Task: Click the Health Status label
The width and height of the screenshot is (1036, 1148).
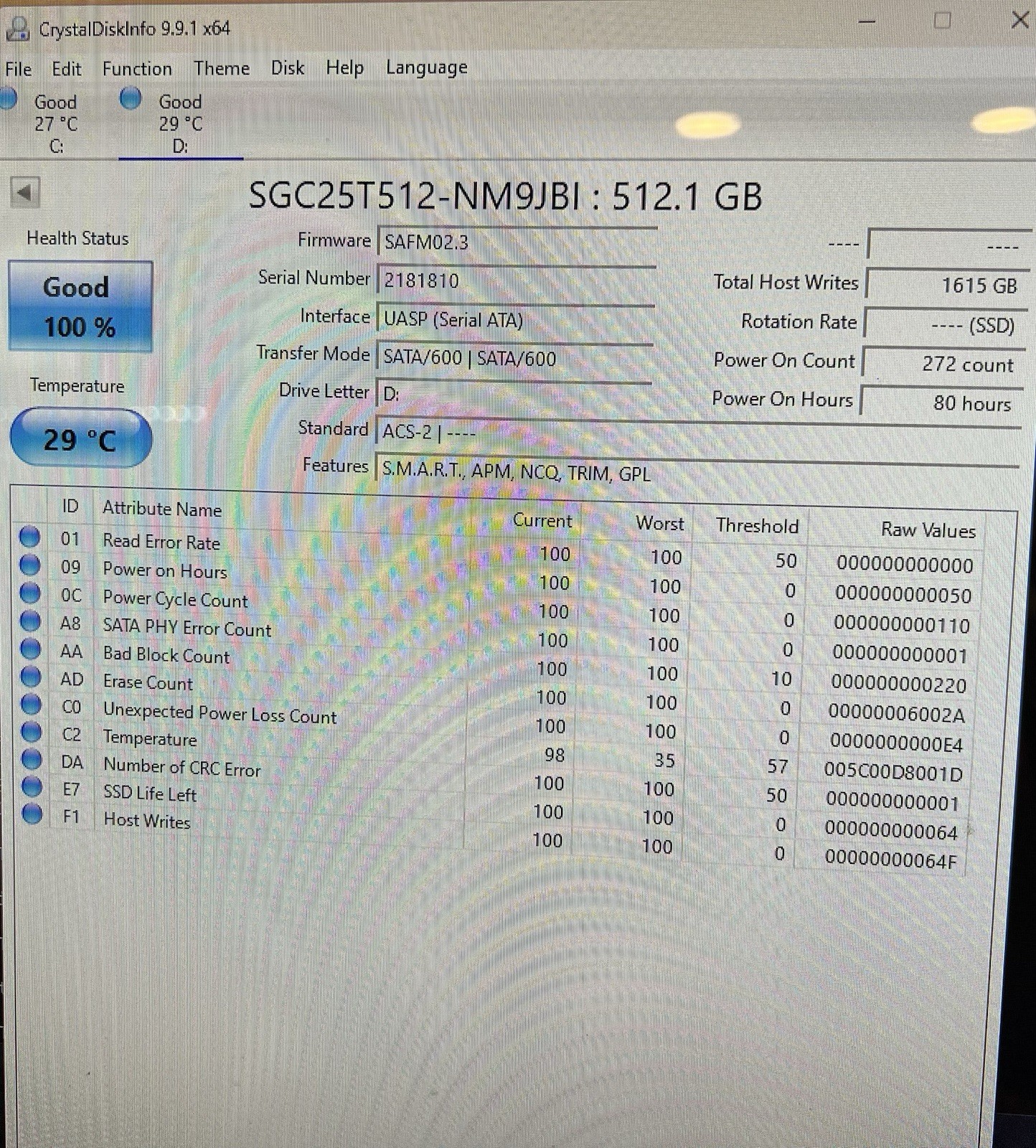Action: pos(77,238)
